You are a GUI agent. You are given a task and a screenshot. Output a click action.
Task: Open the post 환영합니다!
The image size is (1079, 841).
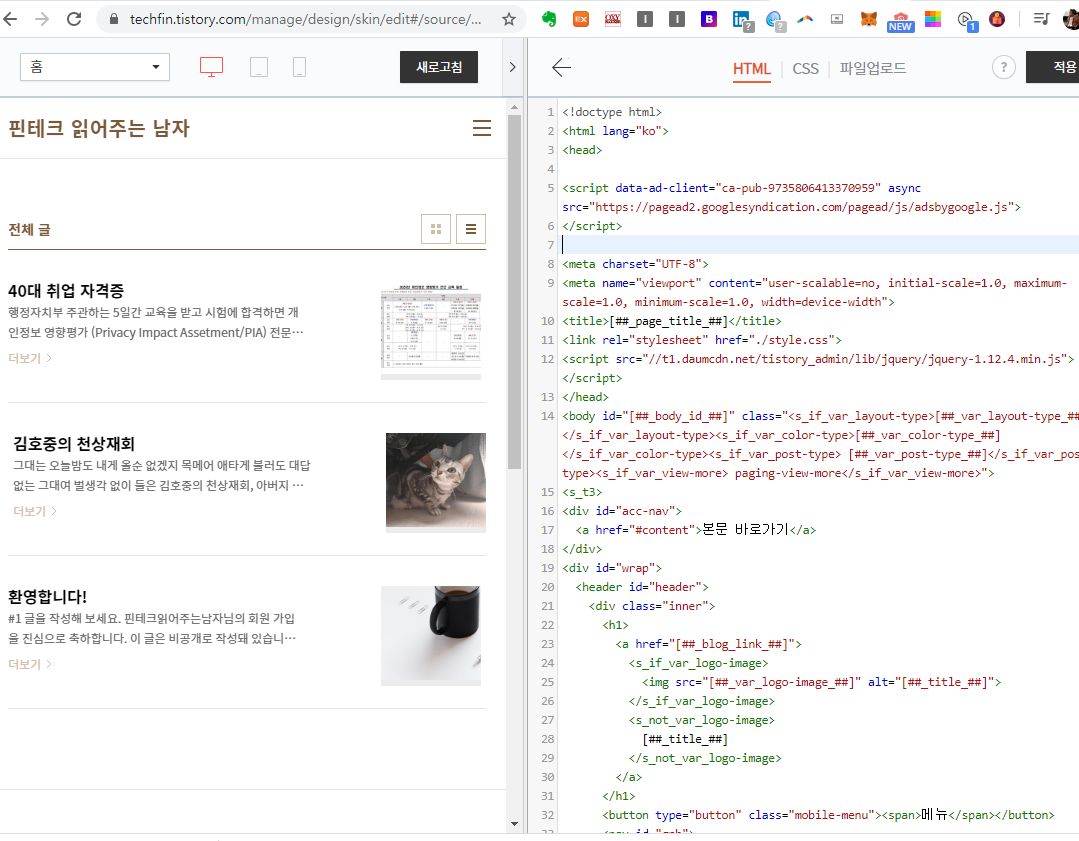47,596
